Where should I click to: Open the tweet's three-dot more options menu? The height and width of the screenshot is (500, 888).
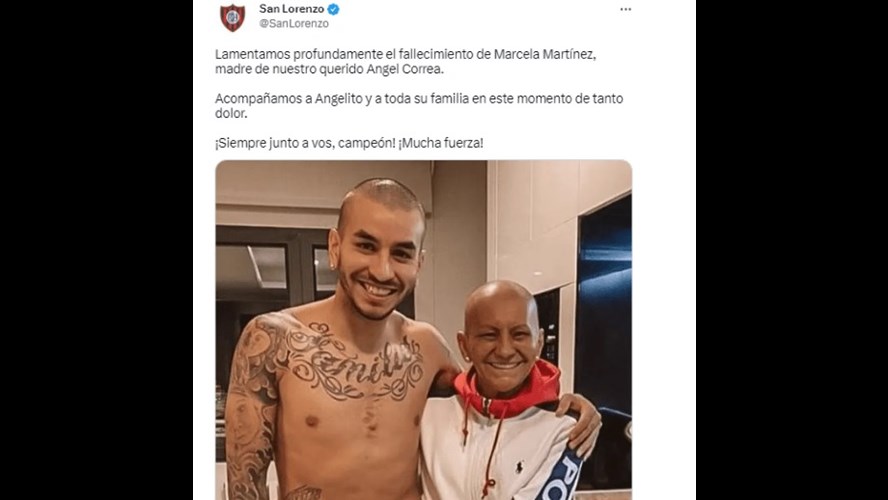[x=625, y=9]
